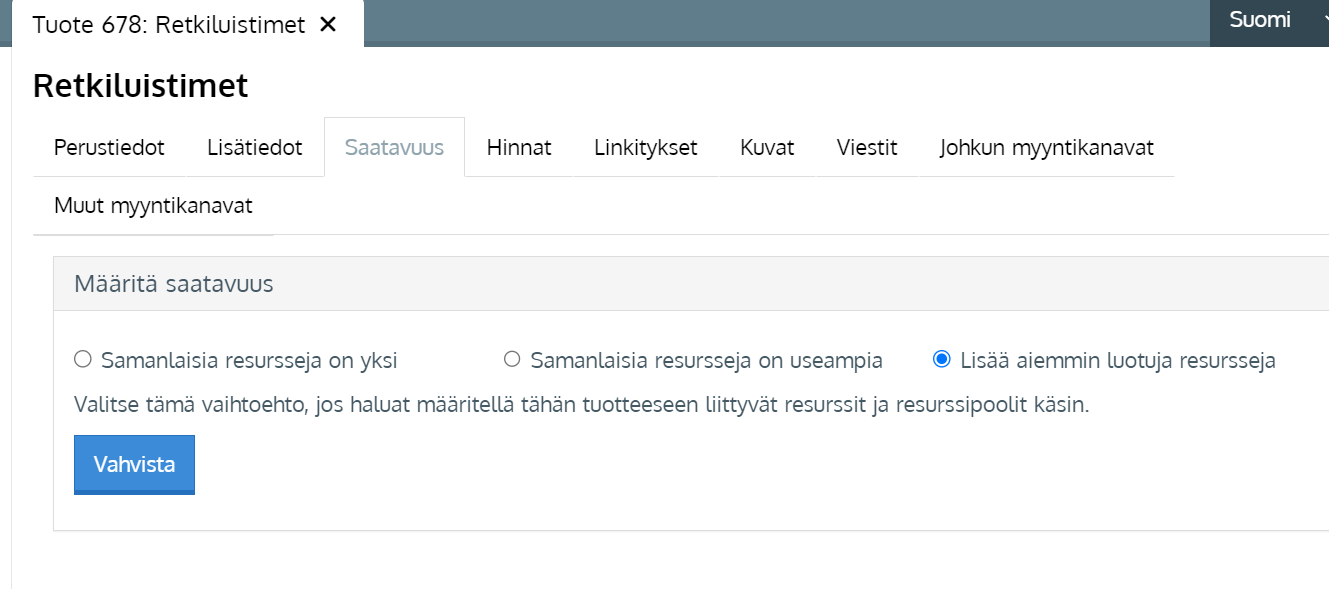
Task: Open the Linkitykset tab
Action: (x=645, y=148)
